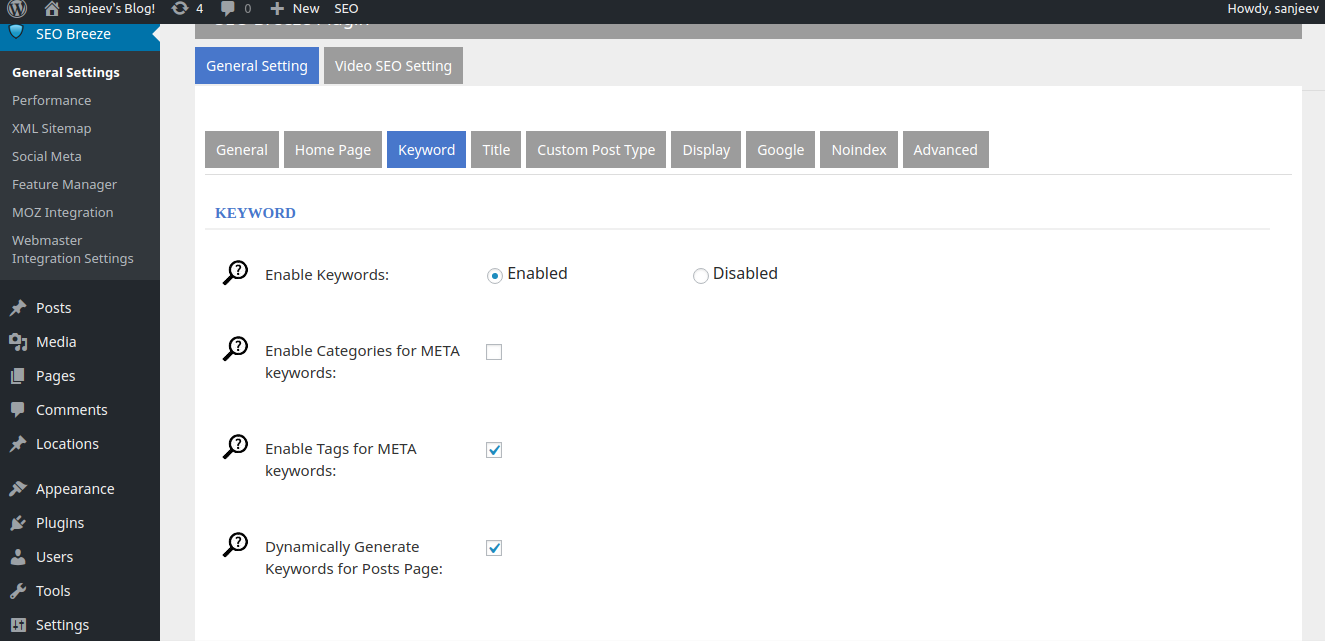Viewport: 1325px width, 641px height.
Task: Uncheck Enable Tags for META keywords box
Action: point(494,450)
